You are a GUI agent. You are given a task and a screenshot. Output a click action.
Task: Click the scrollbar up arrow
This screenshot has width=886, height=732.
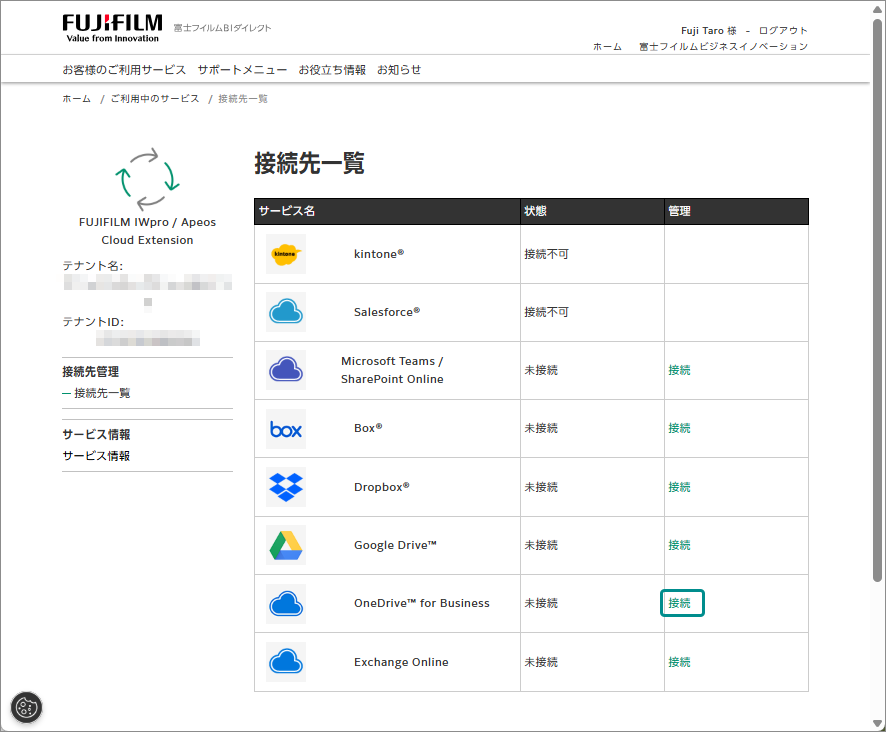pos(877,9)
